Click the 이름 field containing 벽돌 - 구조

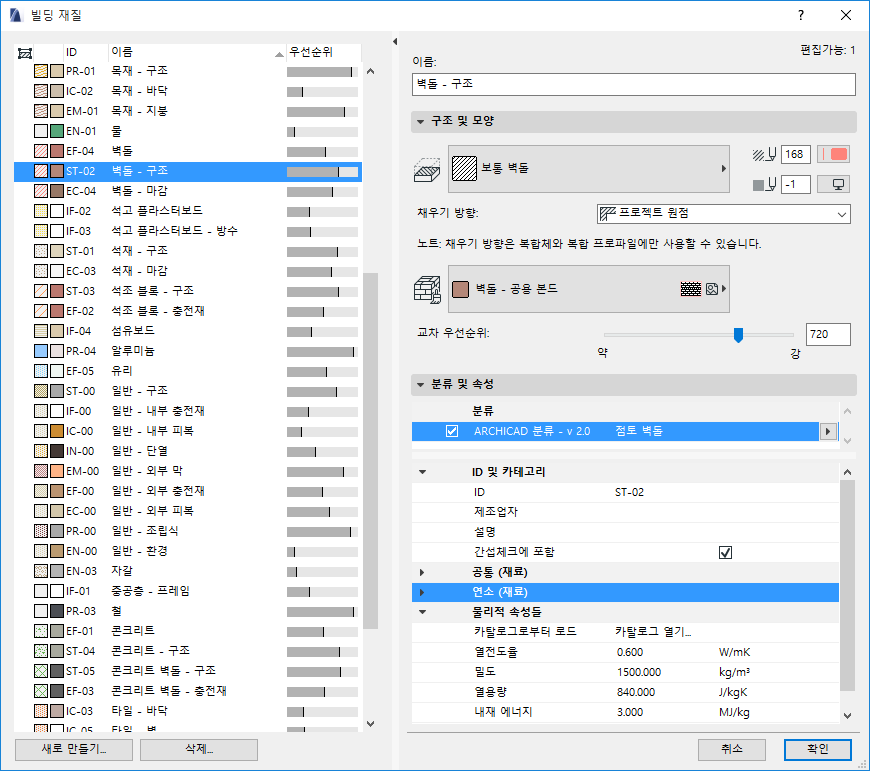(x=634, y=84)
